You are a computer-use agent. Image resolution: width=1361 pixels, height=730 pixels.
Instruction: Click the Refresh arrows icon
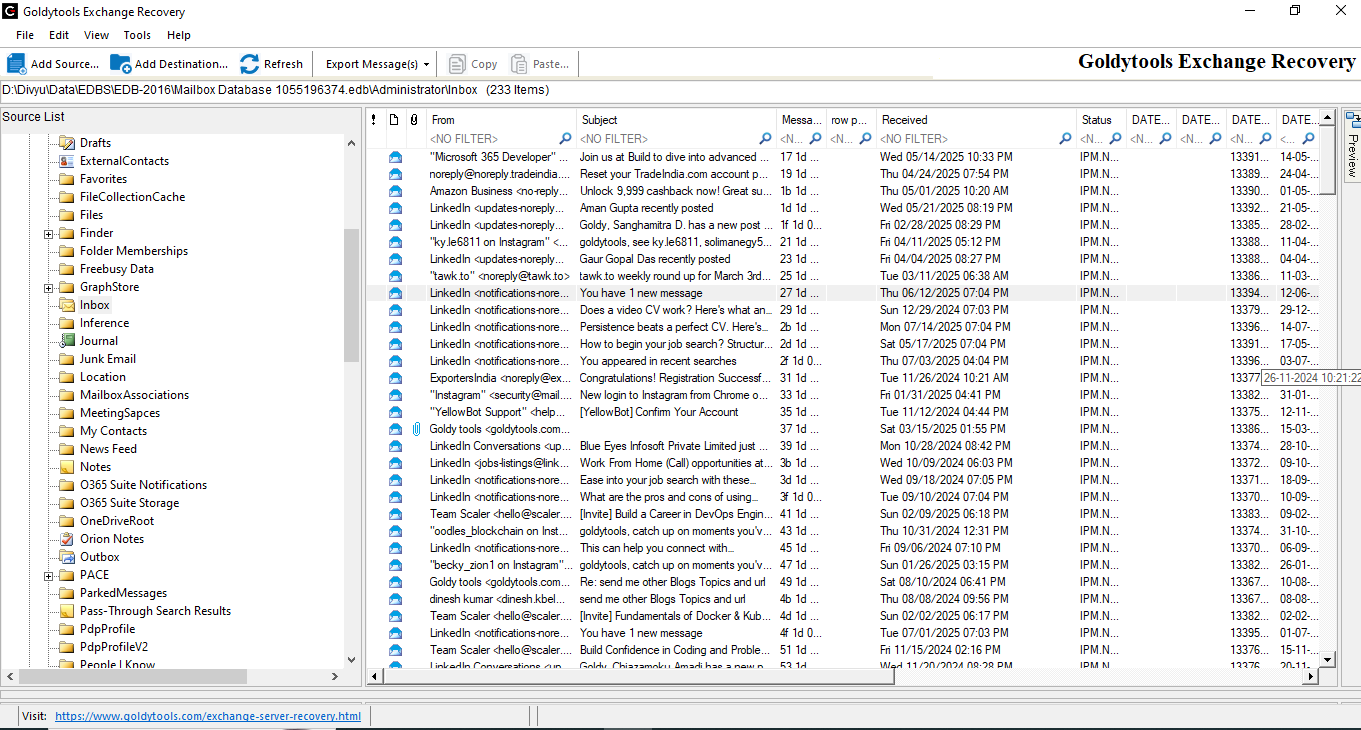click(x=250, y=64)
